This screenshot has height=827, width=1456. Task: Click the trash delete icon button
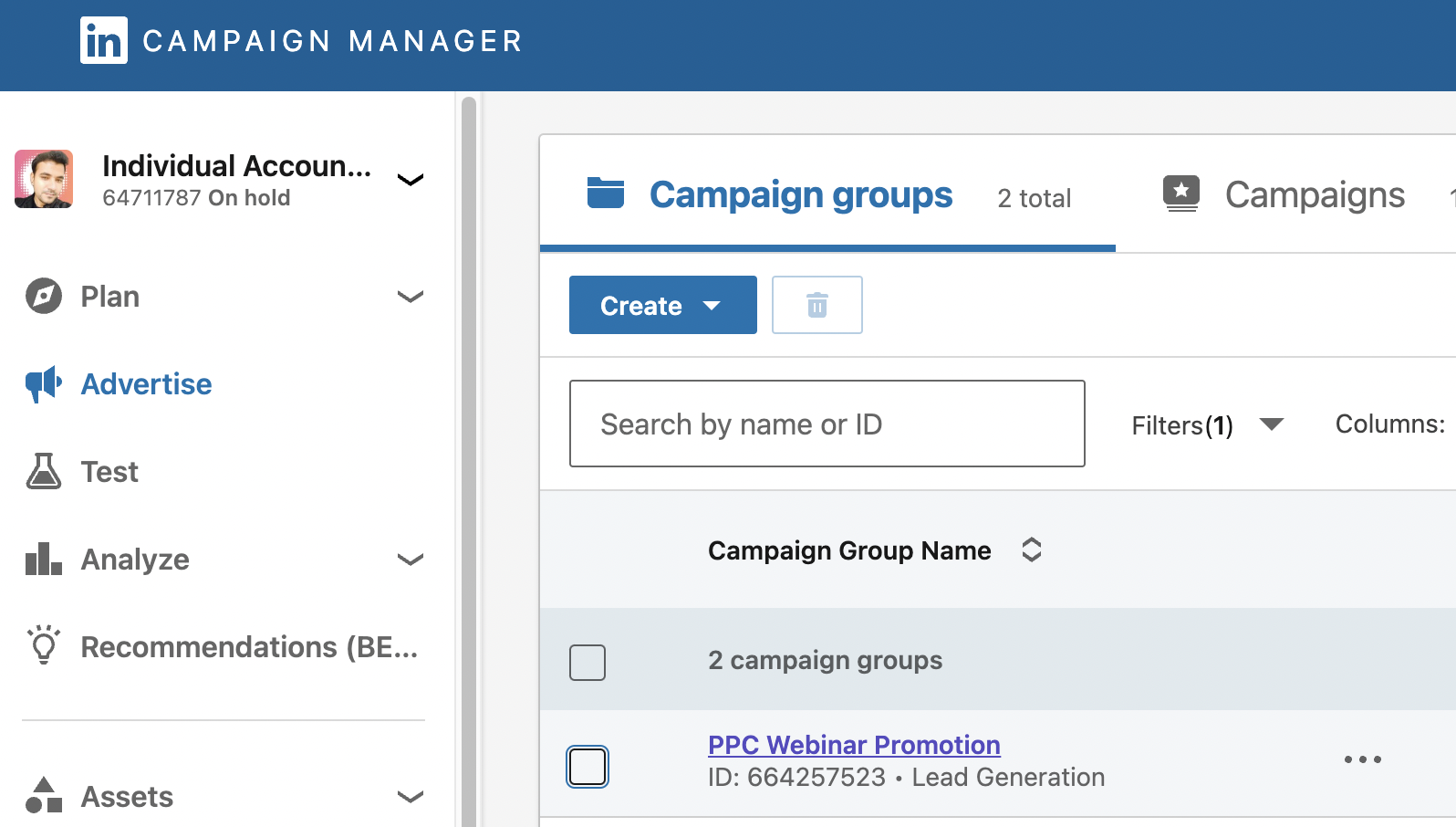coord(817,305)
